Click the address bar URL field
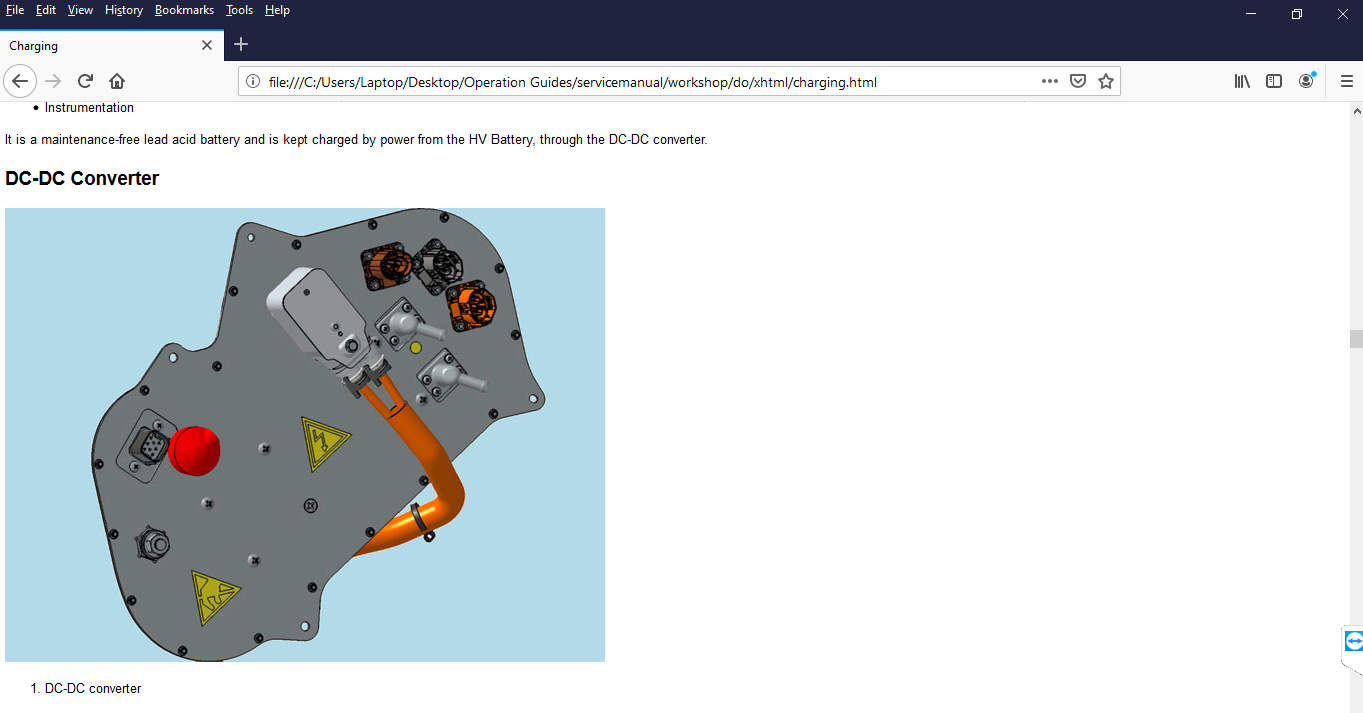1363x713 pixels. click(640, 82)
